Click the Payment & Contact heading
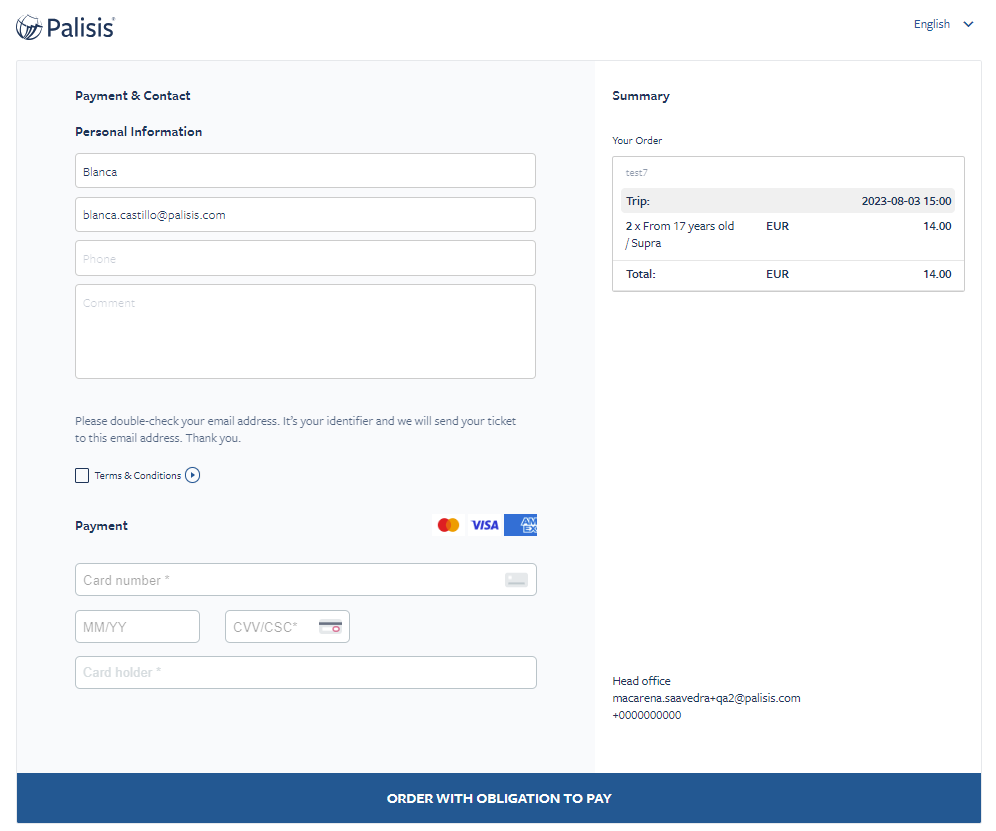 [x=133, y=96]
